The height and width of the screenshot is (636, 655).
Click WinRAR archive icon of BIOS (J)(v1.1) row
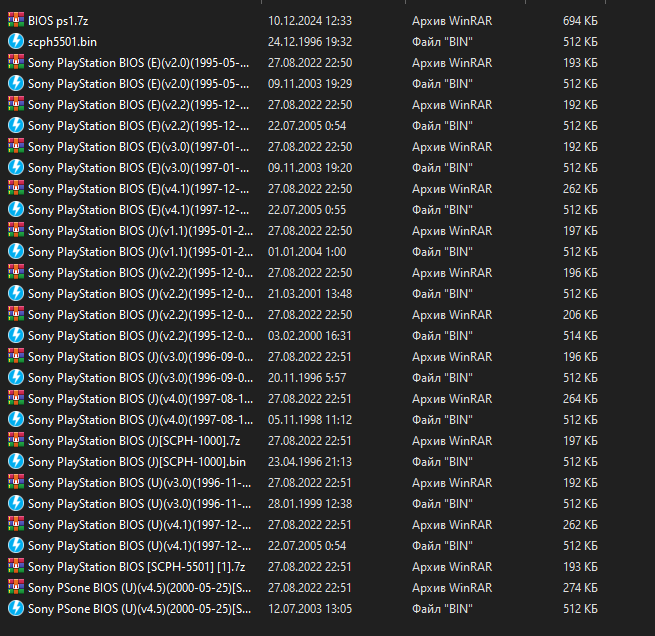[16, 230]
